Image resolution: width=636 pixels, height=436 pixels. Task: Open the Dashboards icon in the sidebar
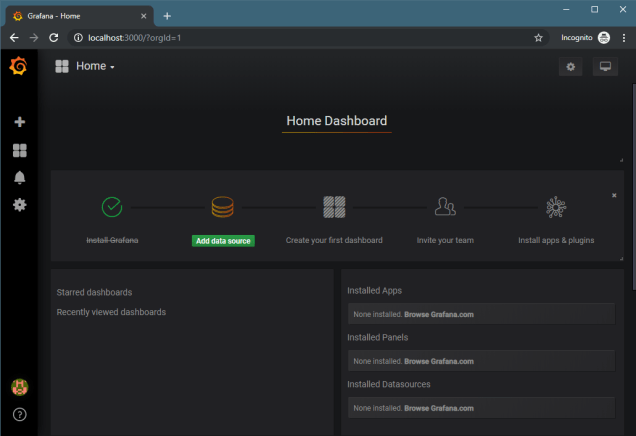(19, 150)
